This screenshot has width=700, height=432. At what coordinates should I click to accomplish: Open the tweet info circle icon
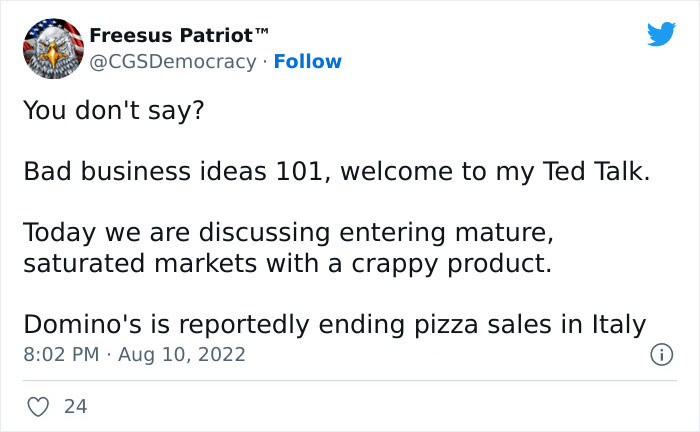[660, 354]
